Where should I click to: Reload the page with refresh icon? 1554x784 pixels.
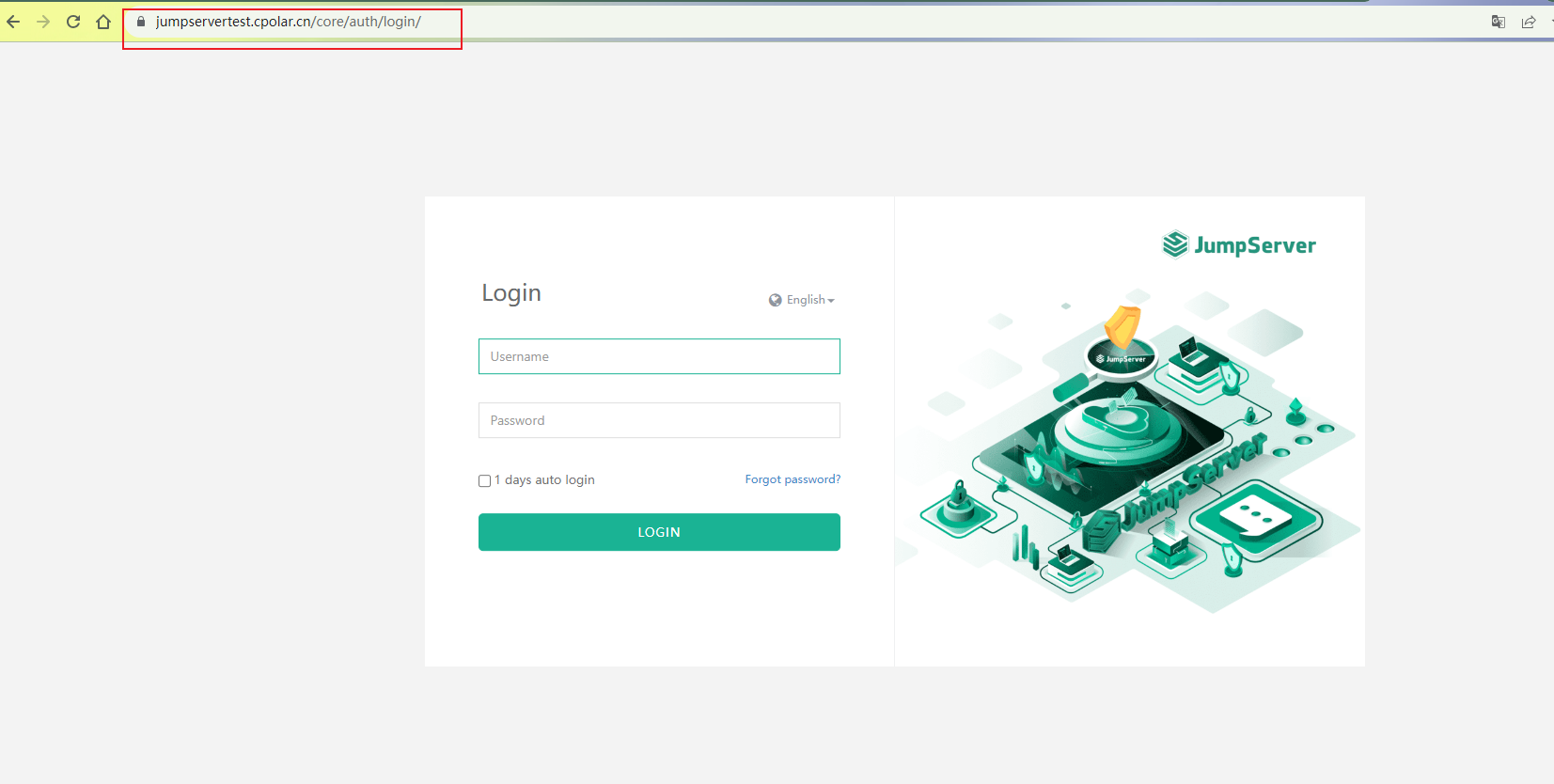click(73, 22)
